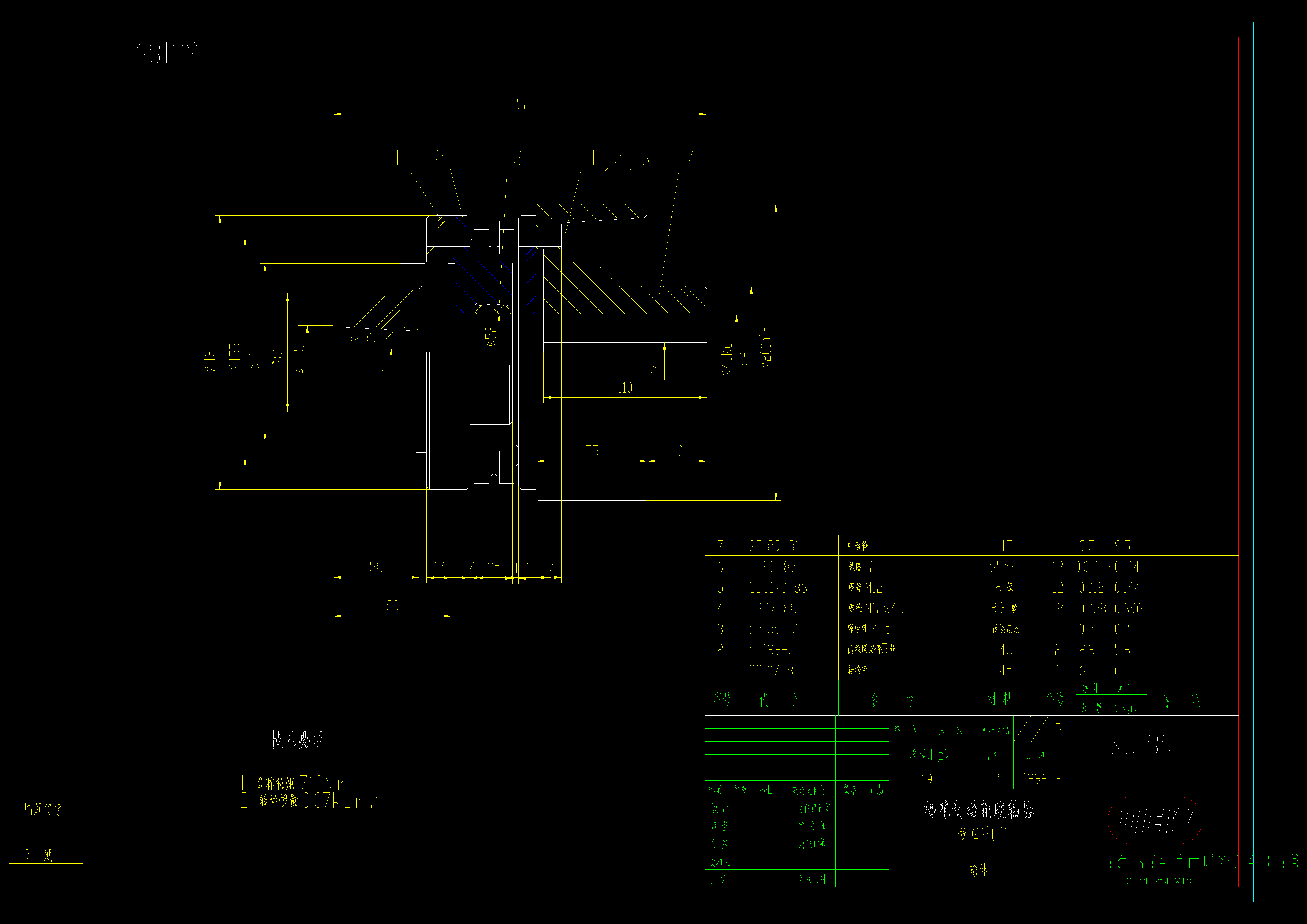Click the 备注 column header

click(1181, 701)
